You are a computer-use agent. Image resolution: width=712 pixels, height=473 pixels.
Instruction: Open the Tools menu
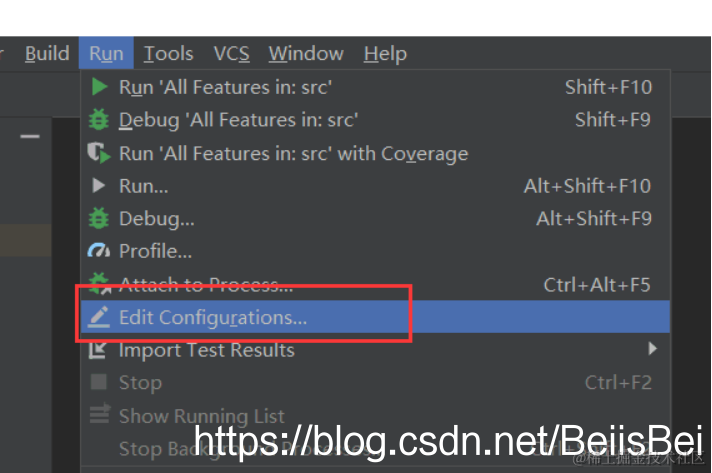(168, 54)
